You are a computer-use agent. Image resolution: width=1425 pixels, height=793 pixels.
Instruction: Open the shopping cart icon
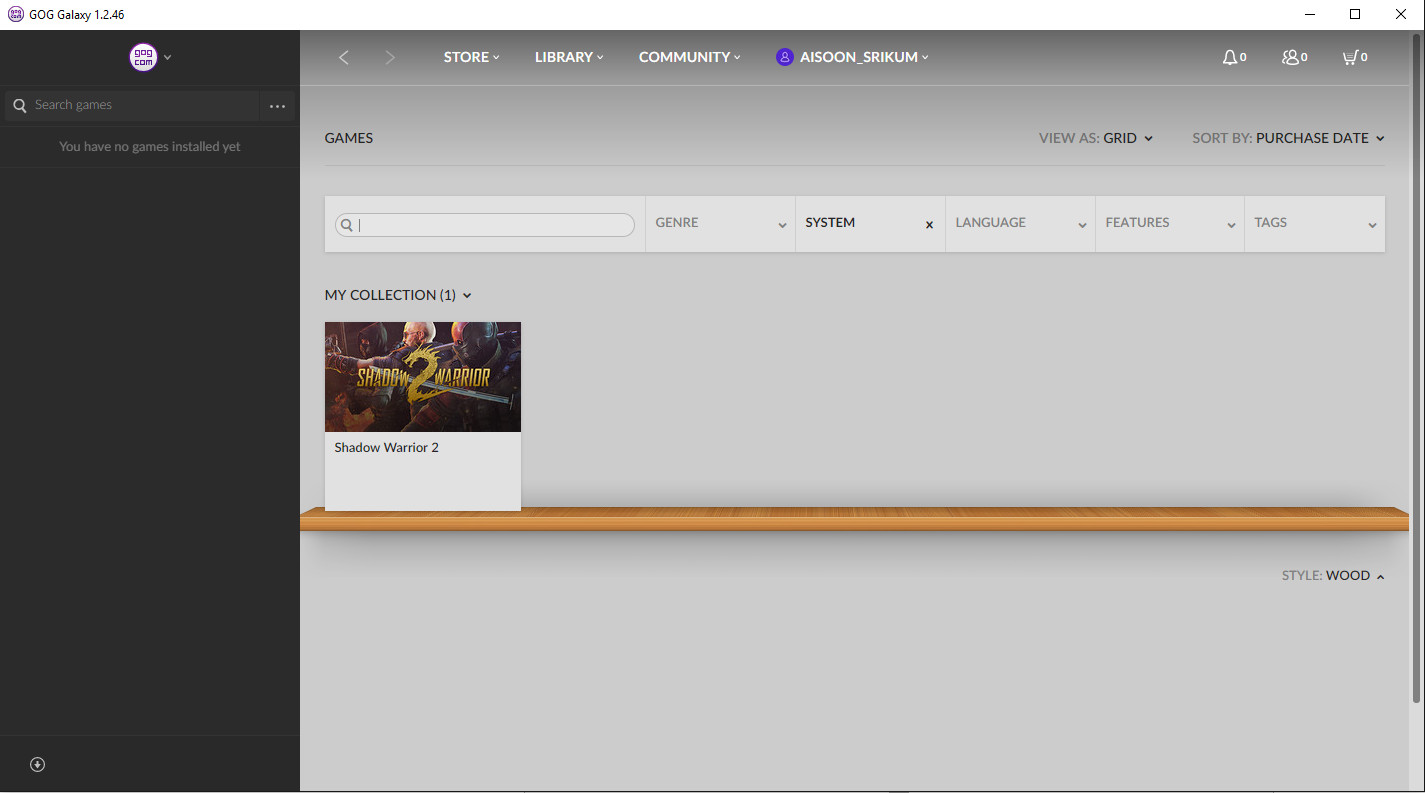pos(1350,57)
